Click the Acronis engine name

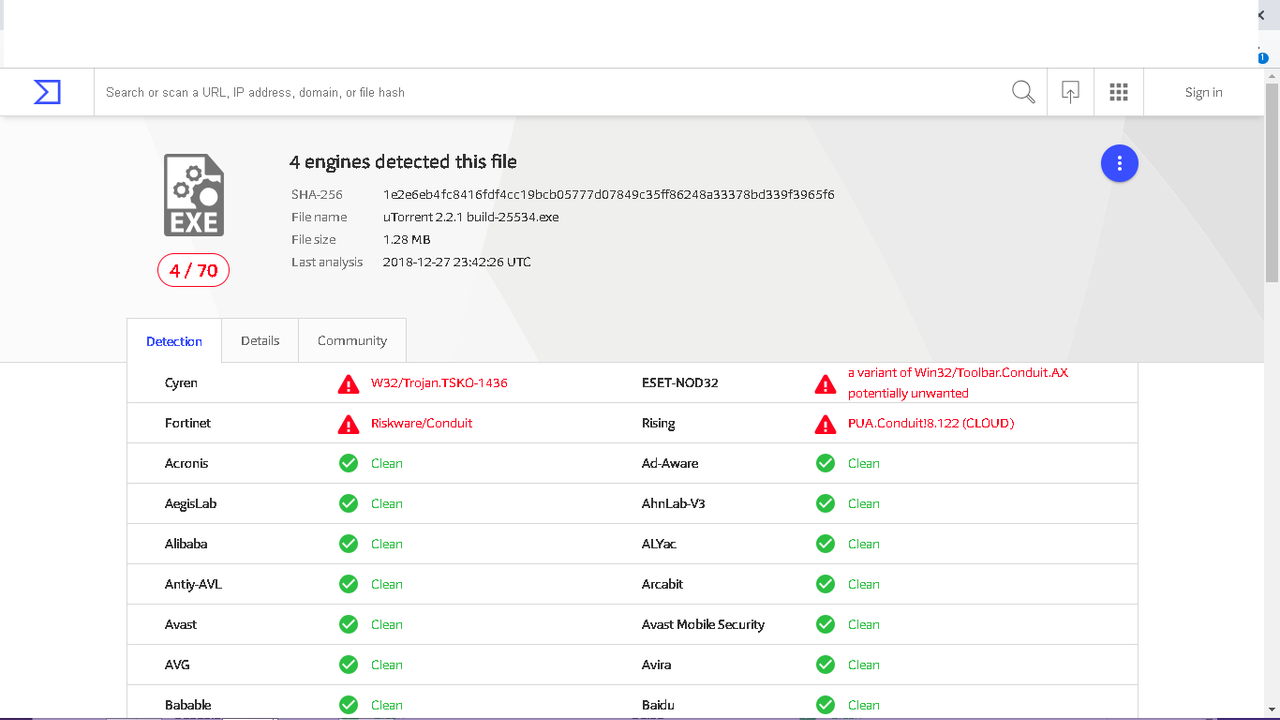pos(187,463)
